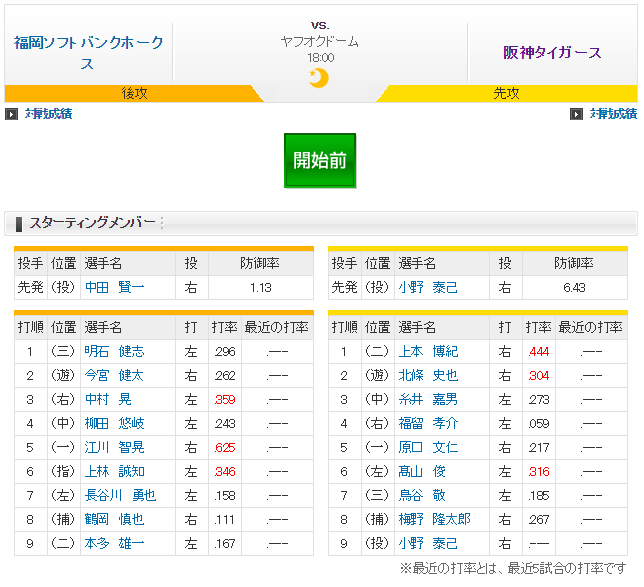Click Hawks pitcher ERA value 1.13
Screen dimensions: 644x587
[x=261, y=288]
